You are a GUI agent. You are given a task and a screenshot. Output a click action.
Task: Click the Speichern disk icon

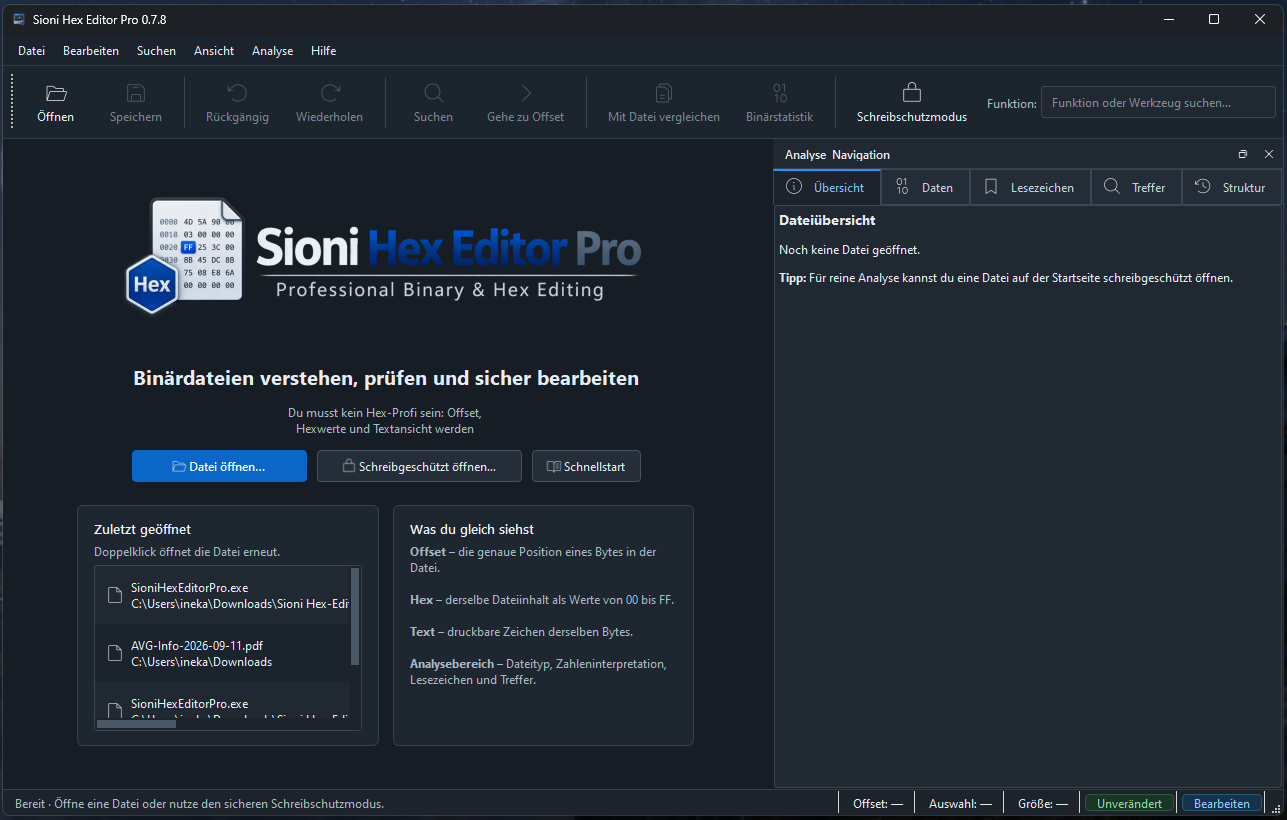[136, 93]
